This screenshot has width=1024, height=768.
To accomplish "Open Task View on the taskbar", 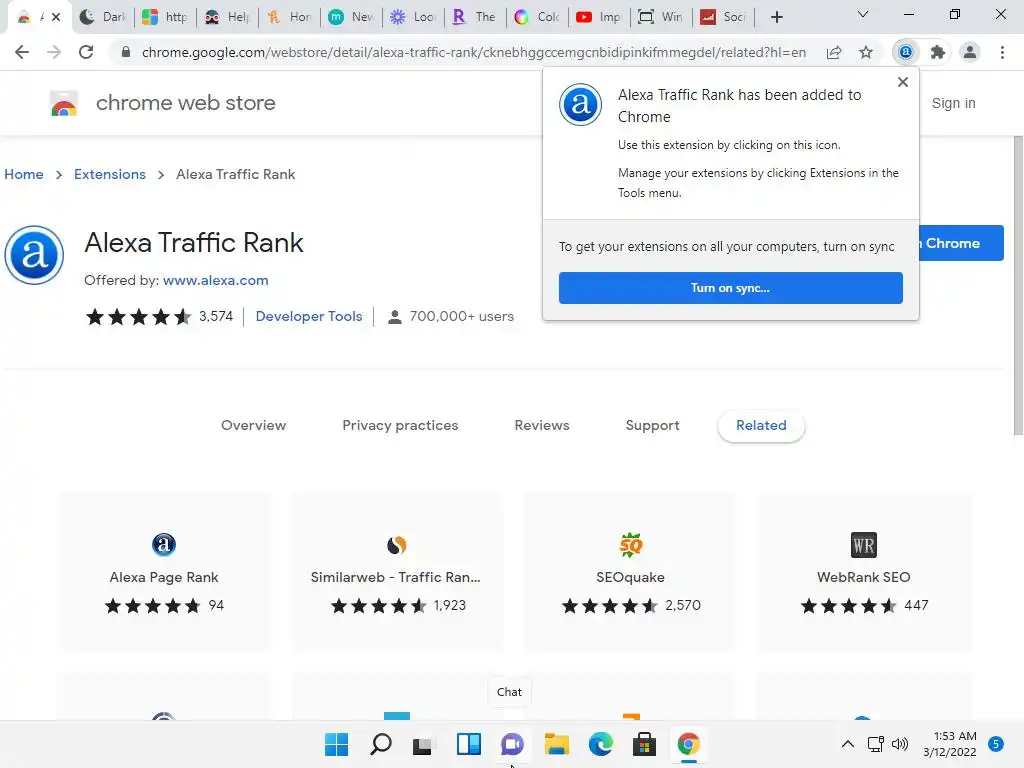I will 423,744.
